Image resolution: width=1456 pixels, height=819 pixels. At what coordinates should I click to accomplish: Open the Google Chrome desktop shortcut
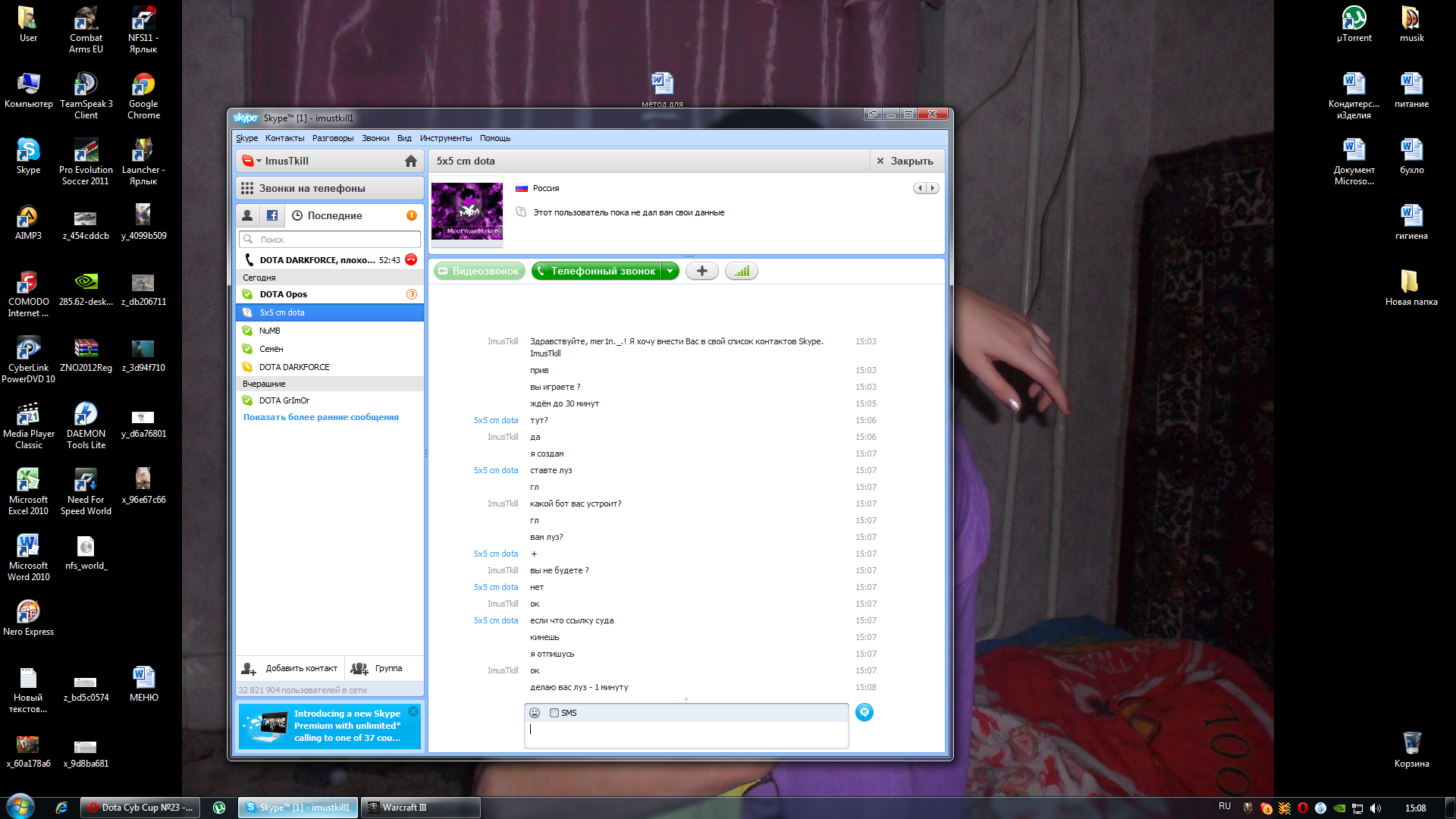(143, 96)
